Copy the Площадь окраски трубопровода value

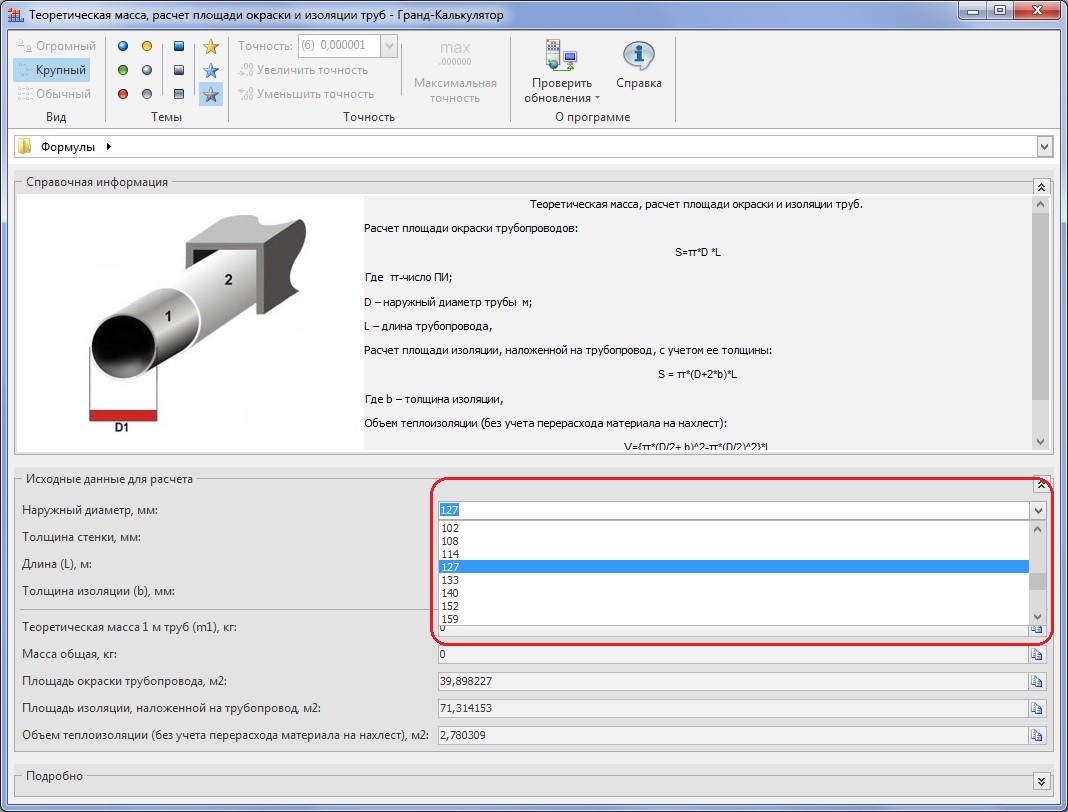point(1037,681)
